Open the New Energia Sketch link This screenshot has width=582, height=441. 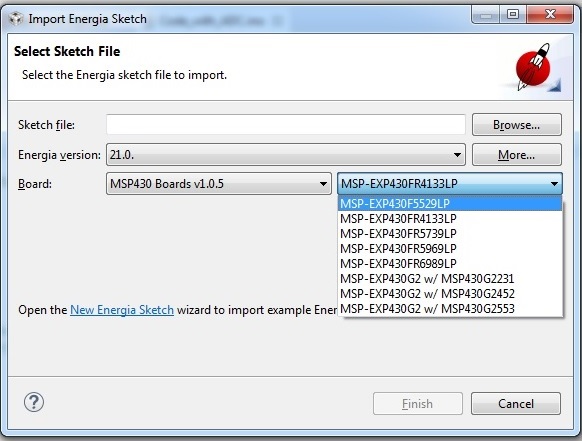tap(122, 310)
